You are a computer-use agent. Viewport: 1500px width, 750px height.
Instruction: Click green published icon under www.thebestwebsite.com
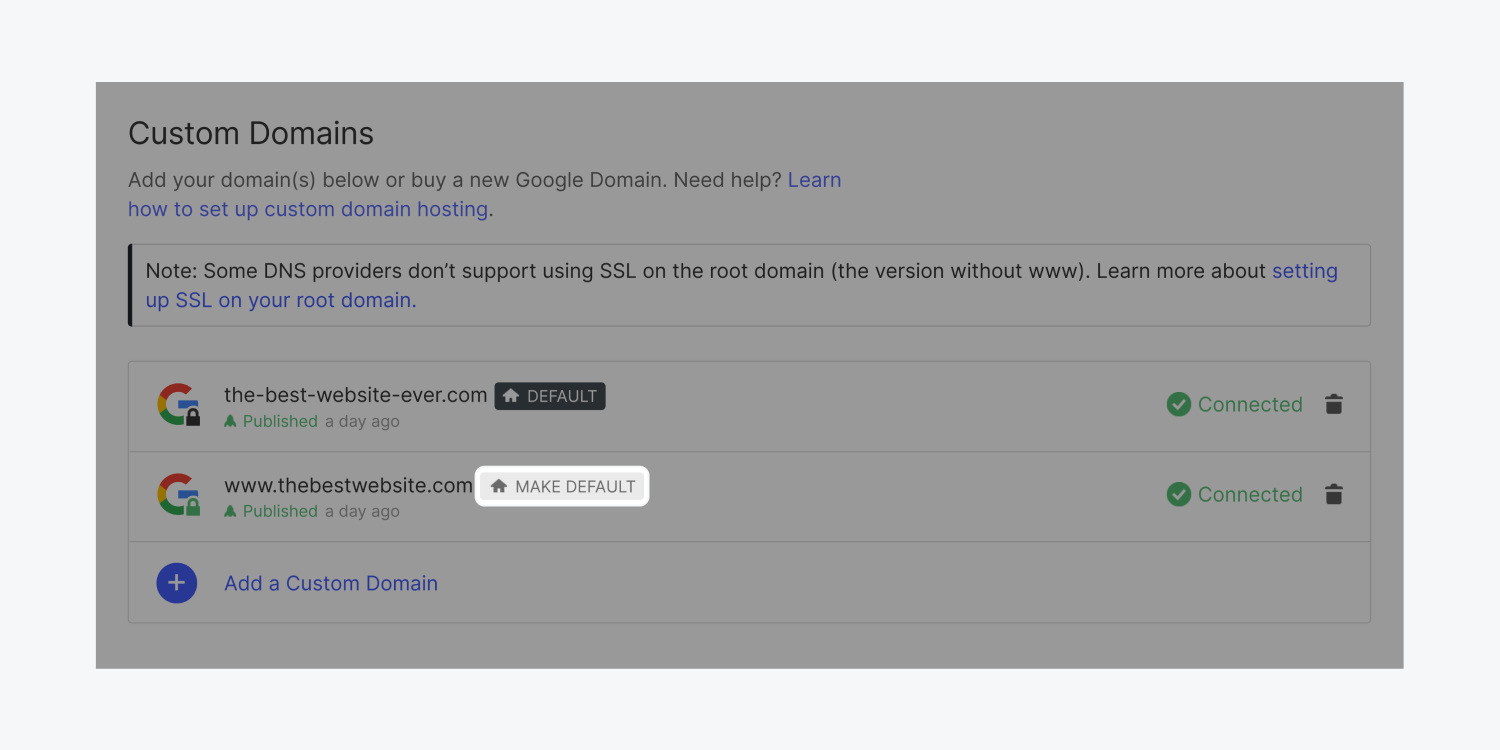(230, 511)
